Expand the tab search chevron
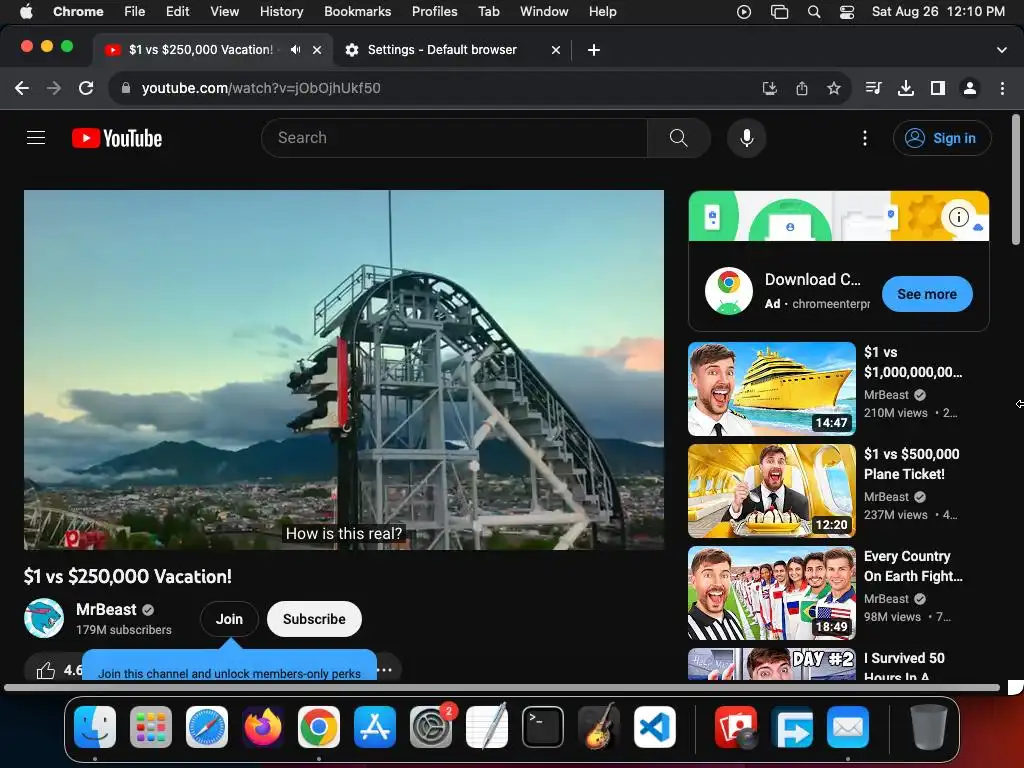This screenshot has height=768, width=1024. [1002, 50]
